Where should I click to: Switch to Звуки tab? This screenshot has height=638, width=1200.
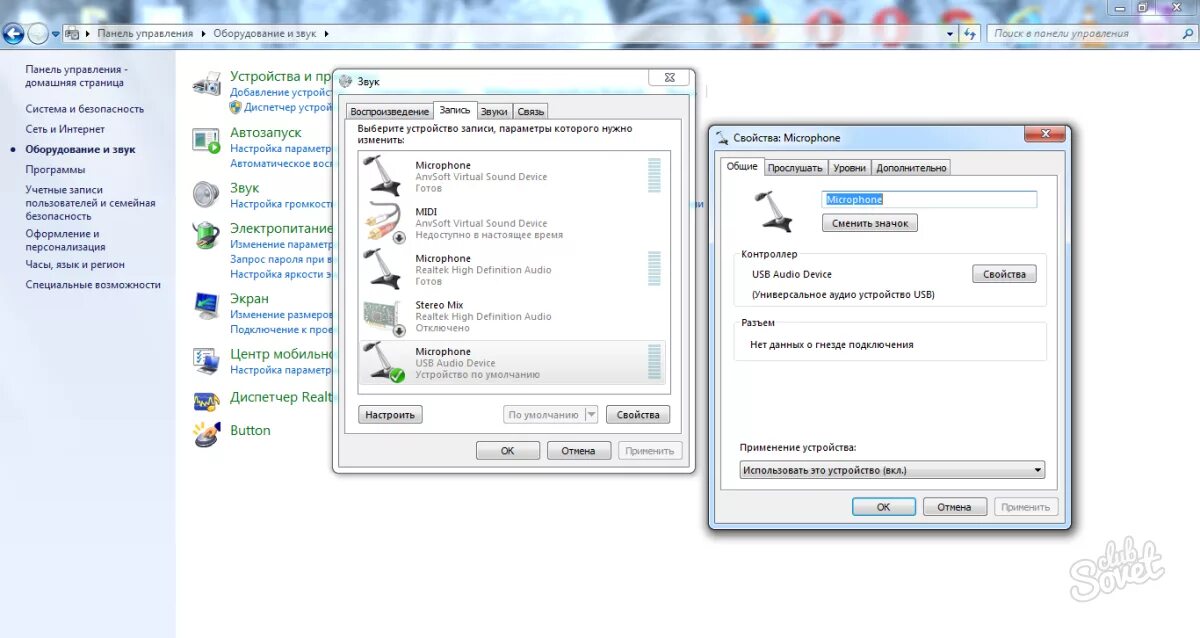pos(494,112)
